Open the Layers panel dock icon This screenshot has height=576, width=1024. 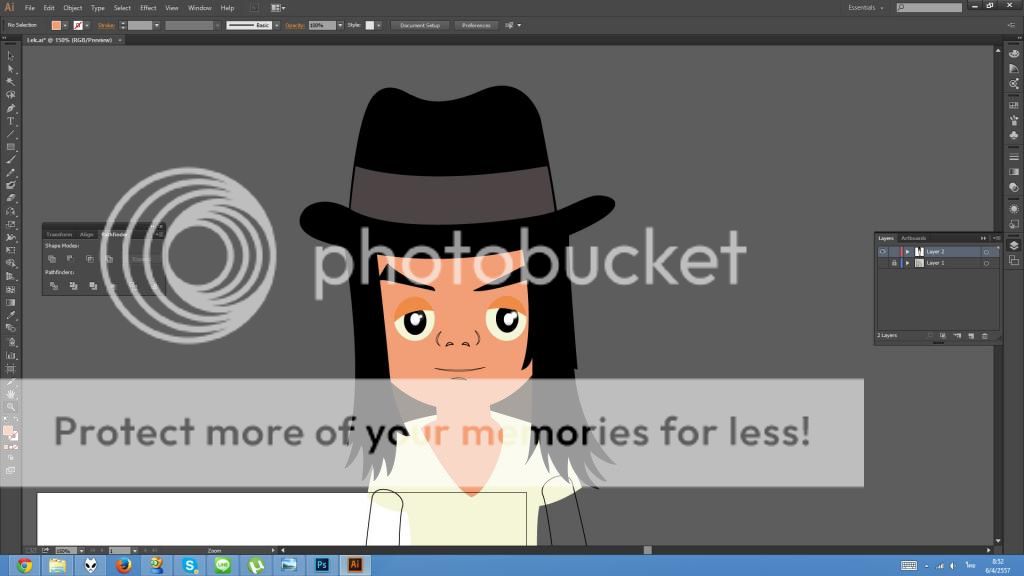pyautogui.click(x=1014, y=246)
